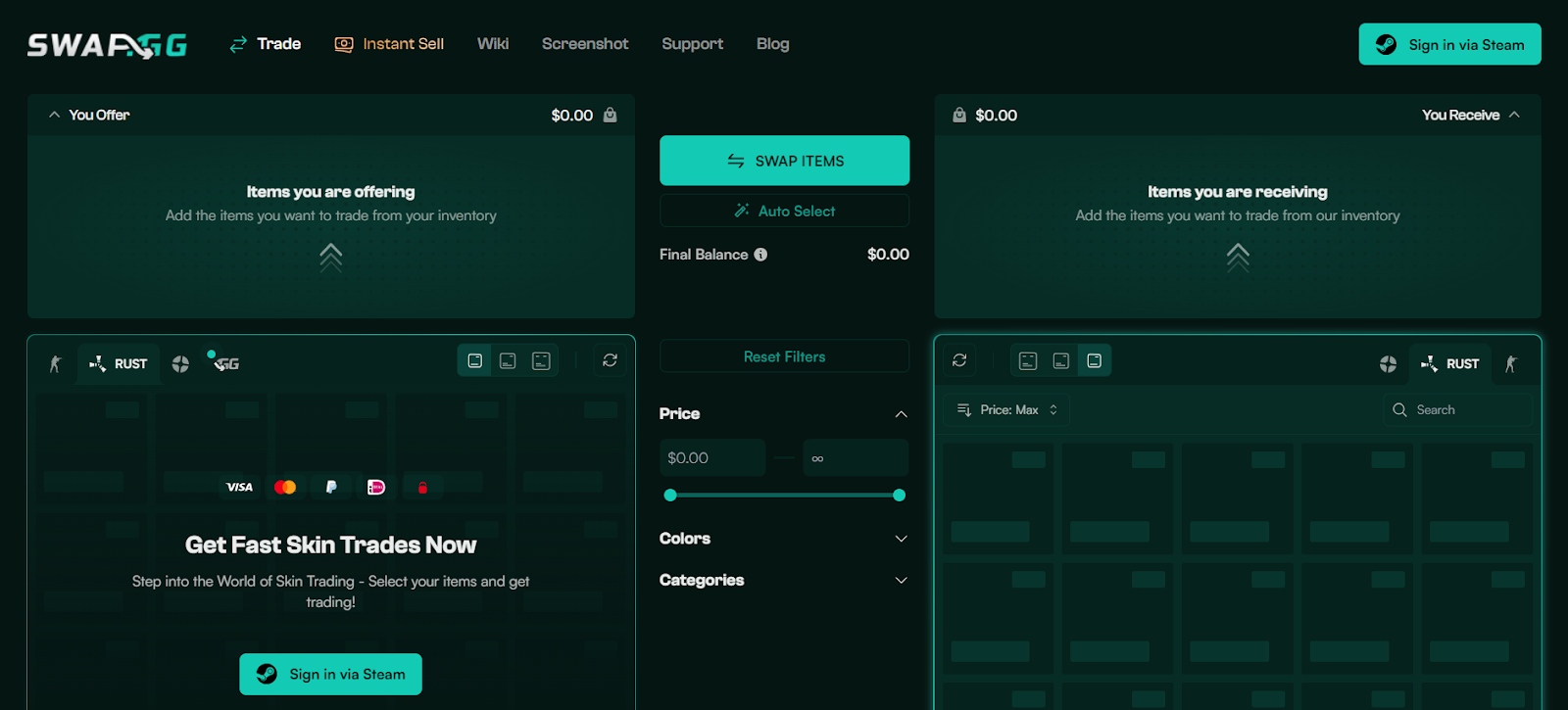Screen dimensions: 1568x710
Task: Switch the site inventory to the detailed card view
Action: tap(1028, 360)
